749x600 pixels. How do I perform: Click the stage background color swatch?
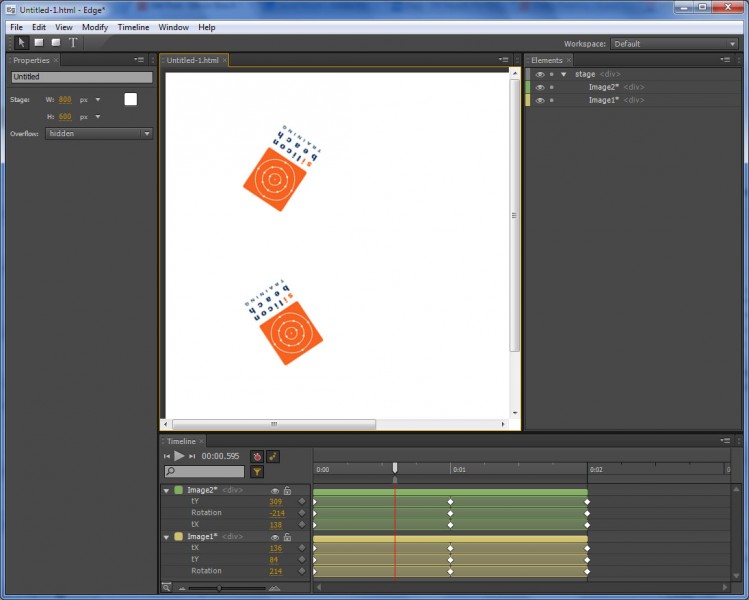(x=130, y=99)
